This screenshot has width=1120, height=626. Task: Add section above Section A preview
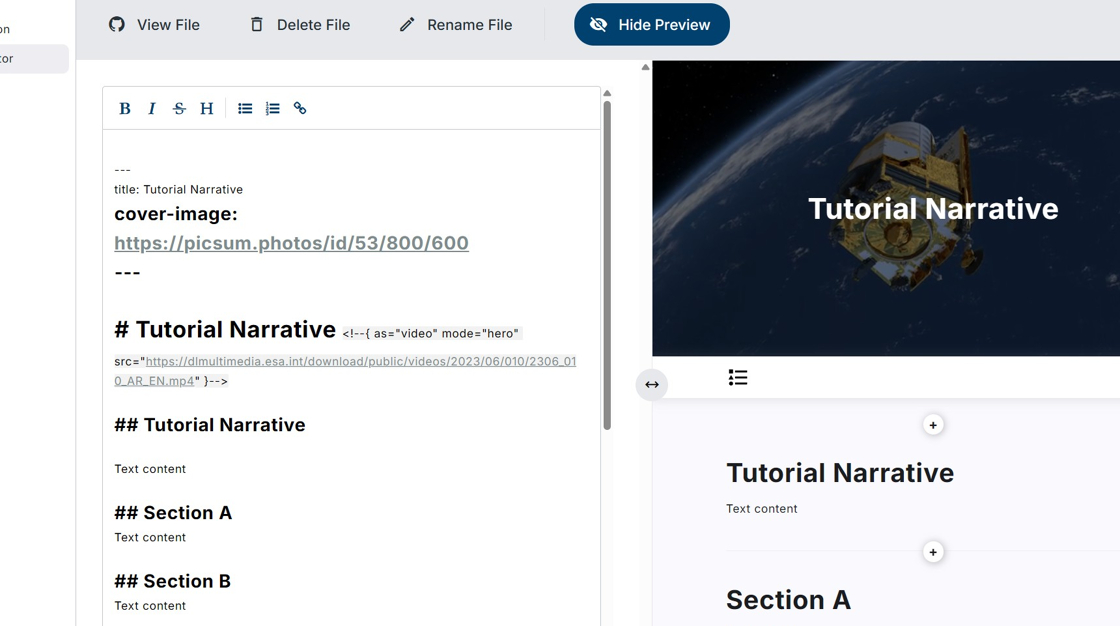click(x=933, y=552)
